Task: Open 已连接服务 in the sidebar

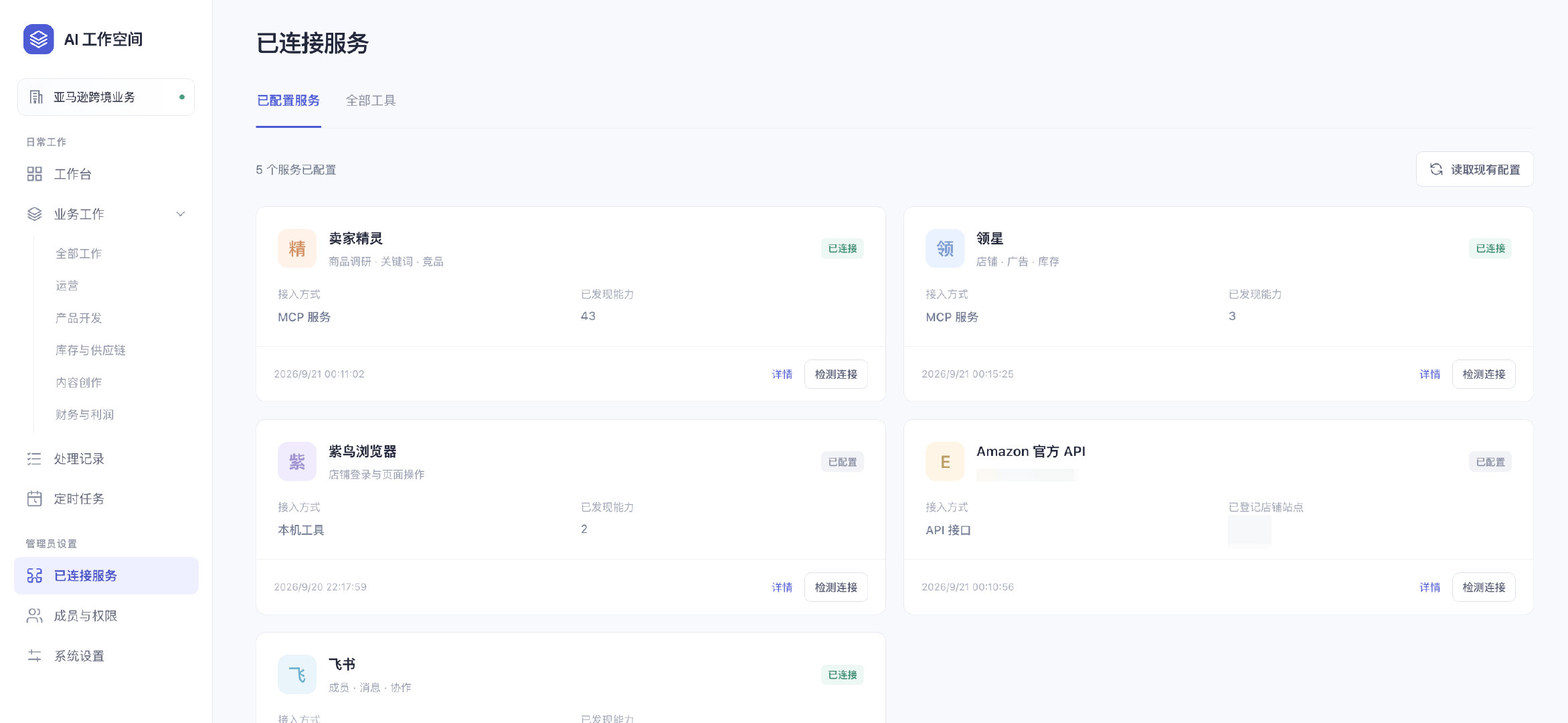Action: point(106,576)
